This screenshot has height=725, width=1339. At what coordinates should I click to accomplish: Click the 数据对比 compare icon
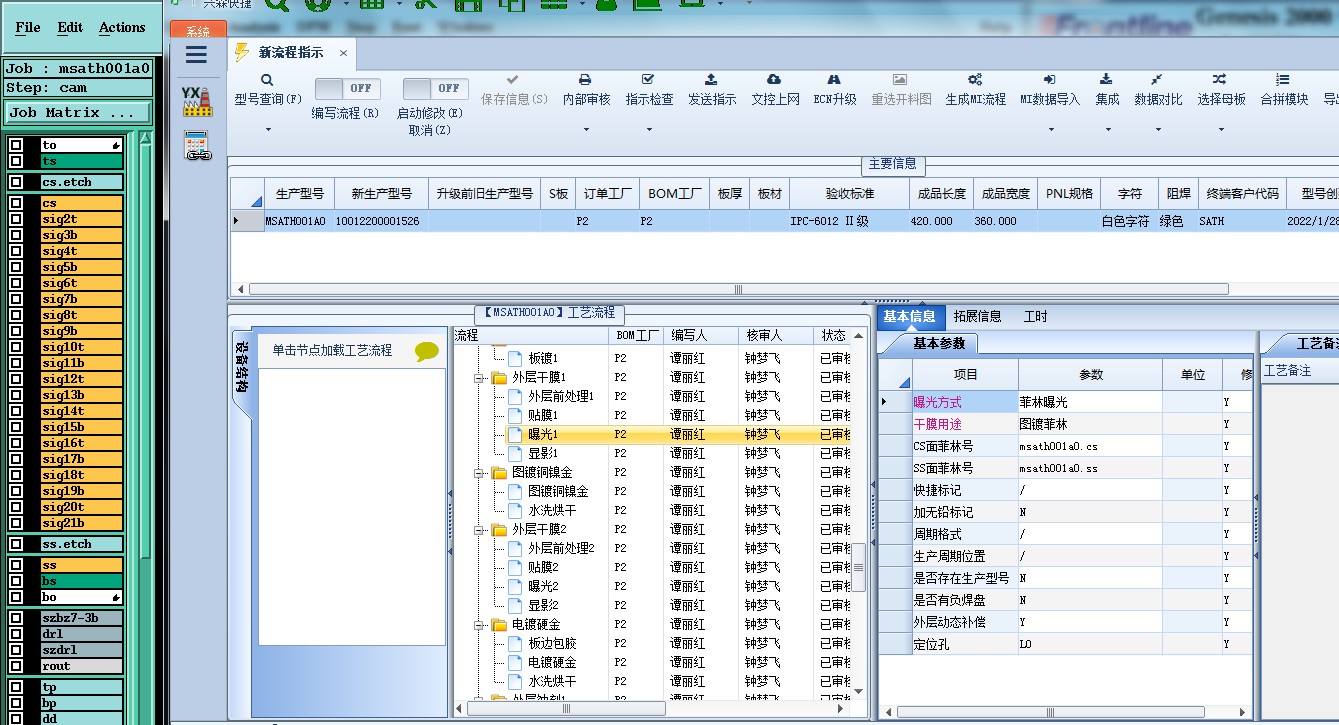point(1157,79)
